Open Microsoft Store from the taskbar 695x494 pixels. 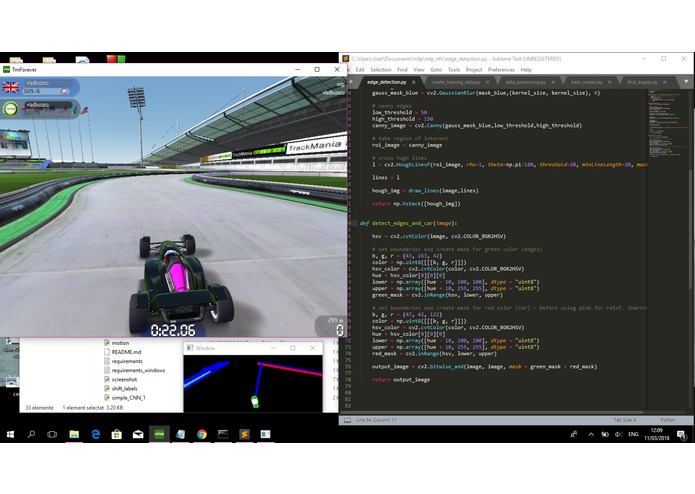pos(117,434)
